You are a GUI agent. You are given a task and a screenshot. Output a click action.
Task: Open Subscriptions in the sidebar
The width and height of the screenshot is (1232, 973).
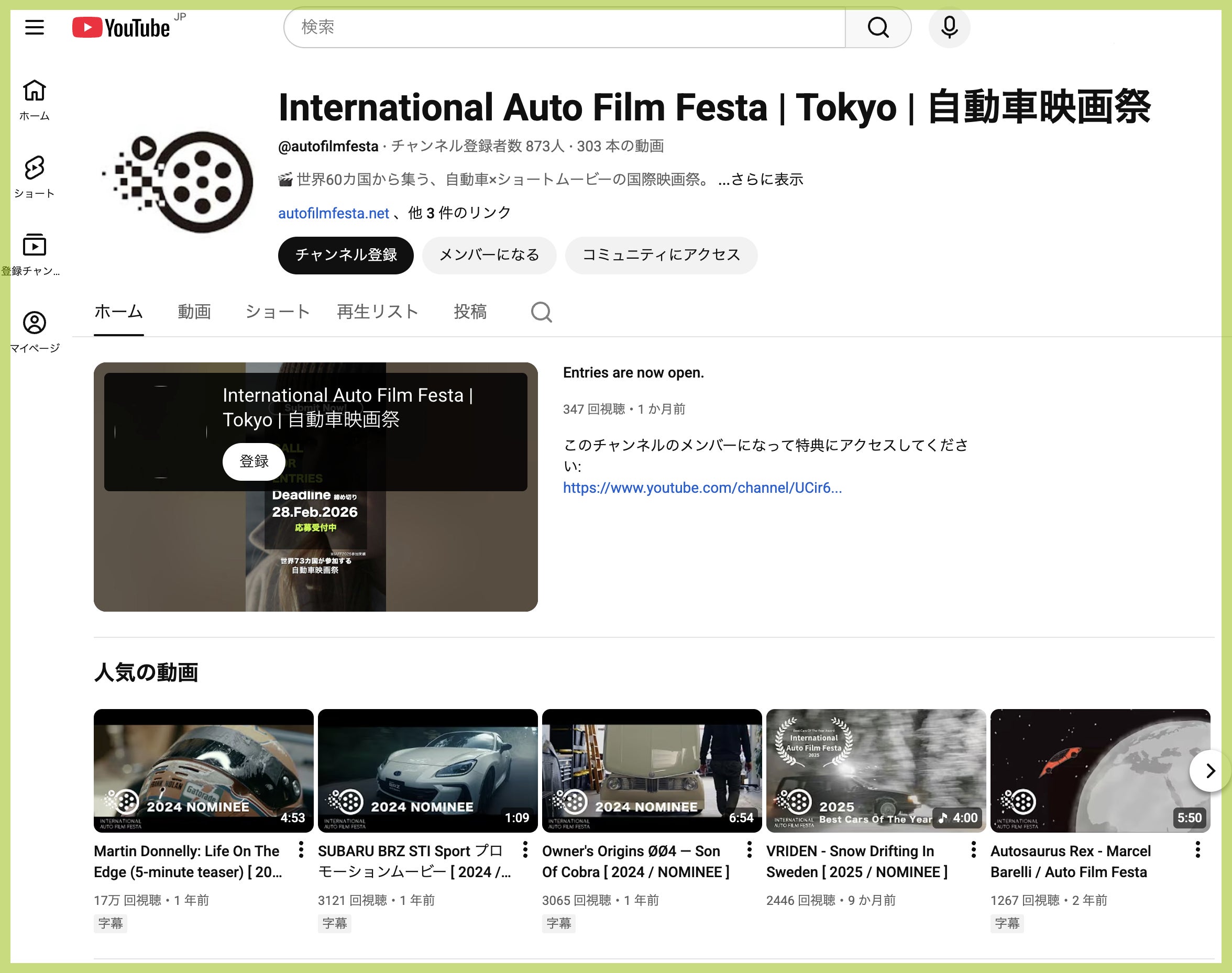pyautogui.click(x=34, y=254)
